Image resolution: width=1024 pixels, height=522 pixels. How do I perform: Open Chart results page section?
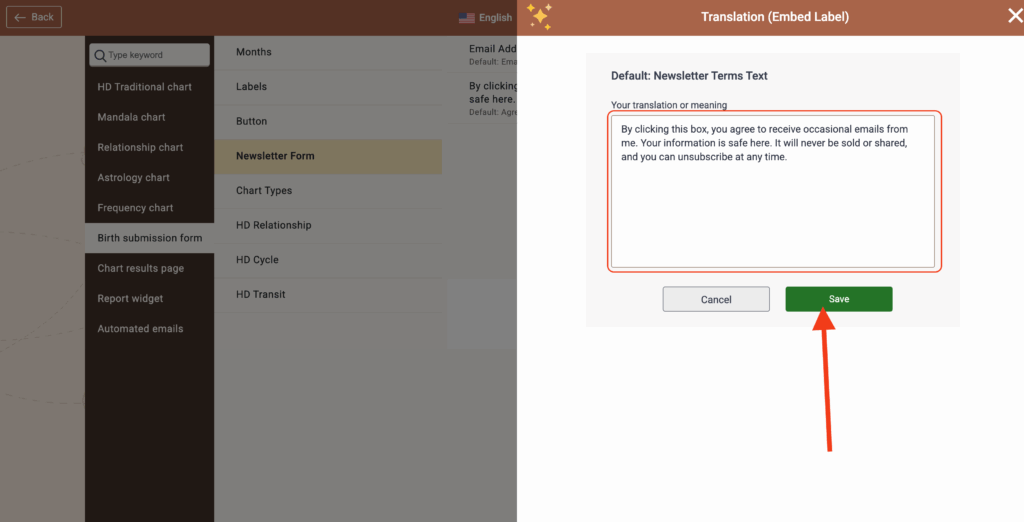(140, 268)
